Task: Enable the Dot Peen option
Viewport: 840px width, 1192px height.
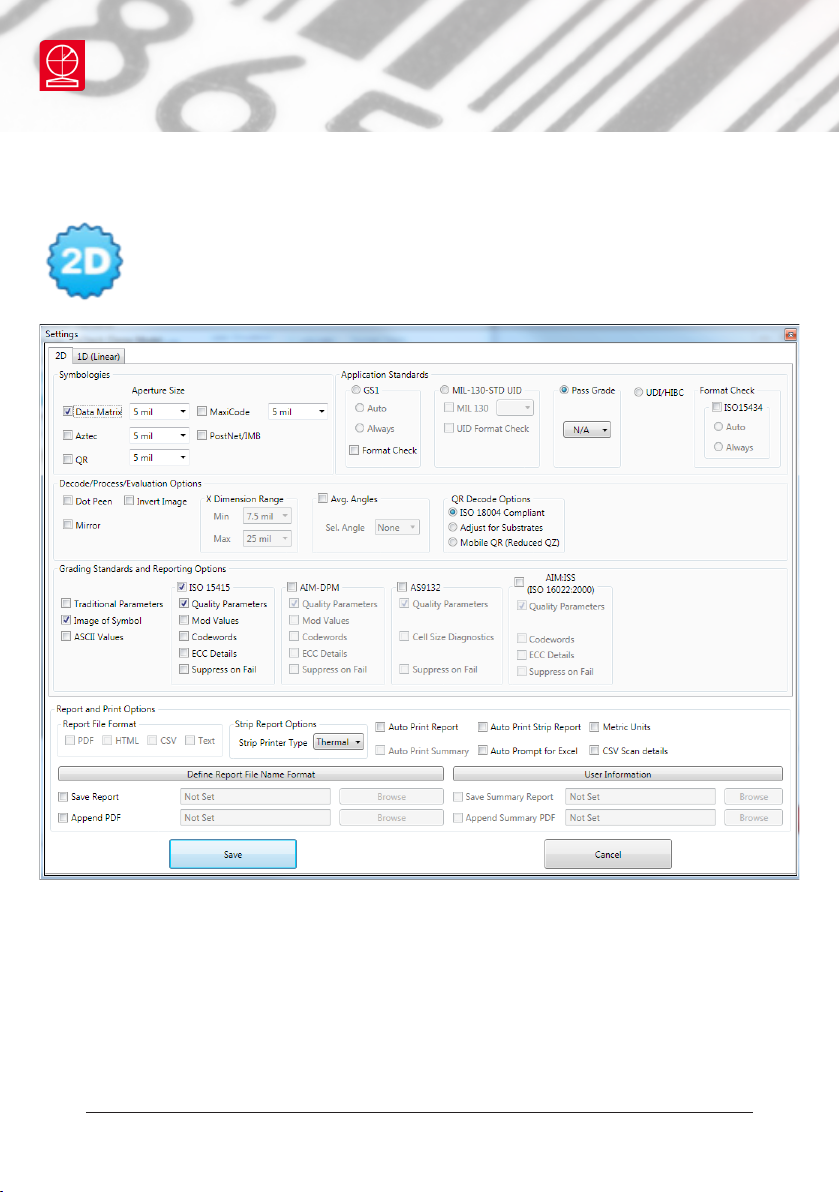Action: click(67, 501)
